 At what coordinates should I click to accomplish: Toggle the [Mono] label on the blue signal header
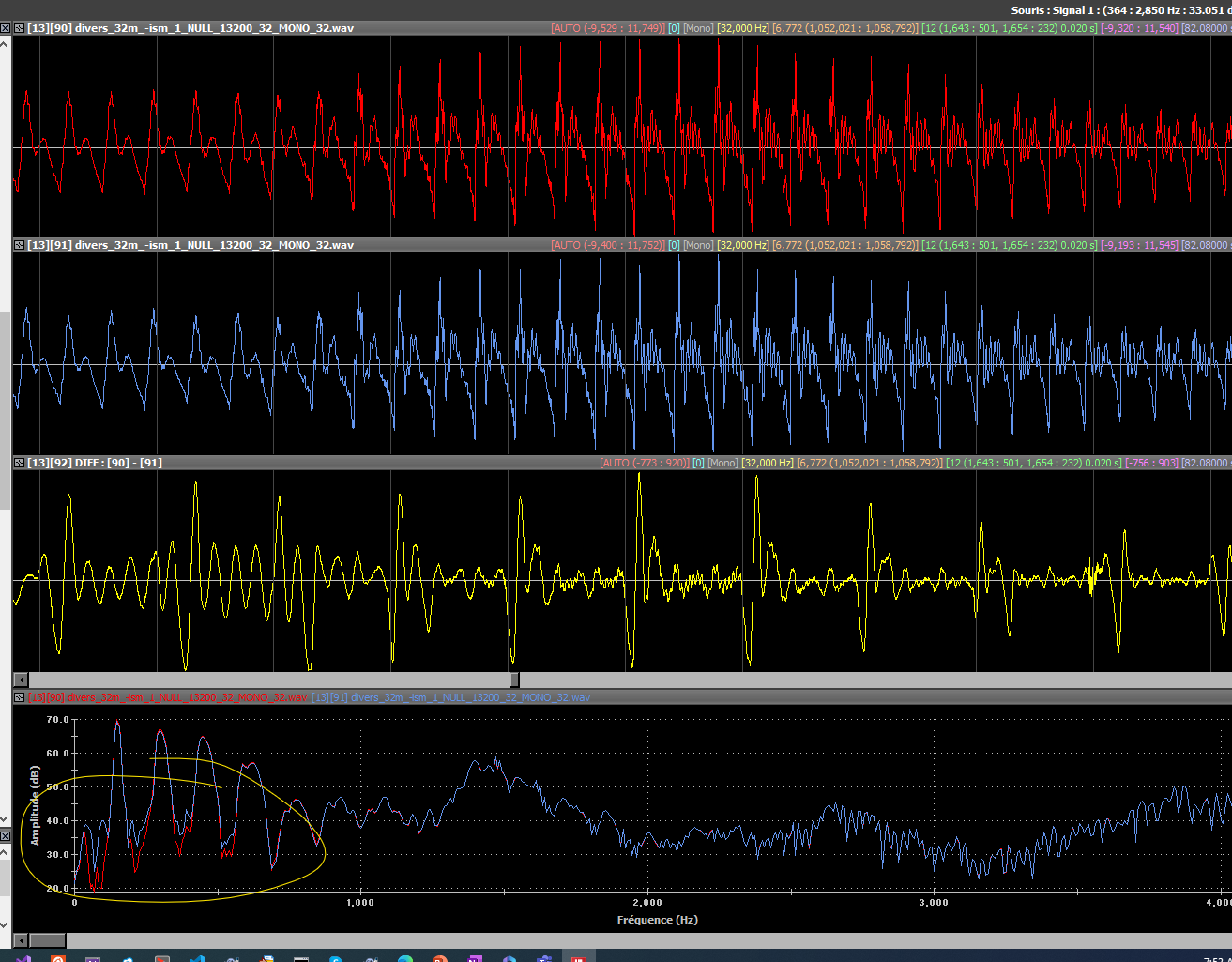[698, 245]
